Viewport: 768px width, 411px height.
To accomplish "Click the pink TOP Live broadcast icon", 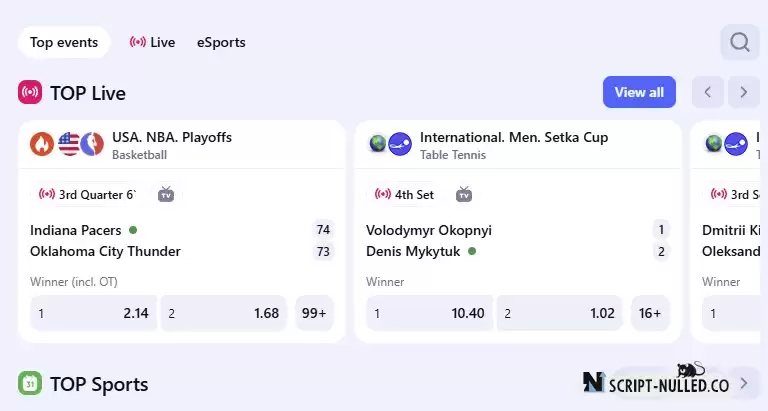I will tap(30, 92).
